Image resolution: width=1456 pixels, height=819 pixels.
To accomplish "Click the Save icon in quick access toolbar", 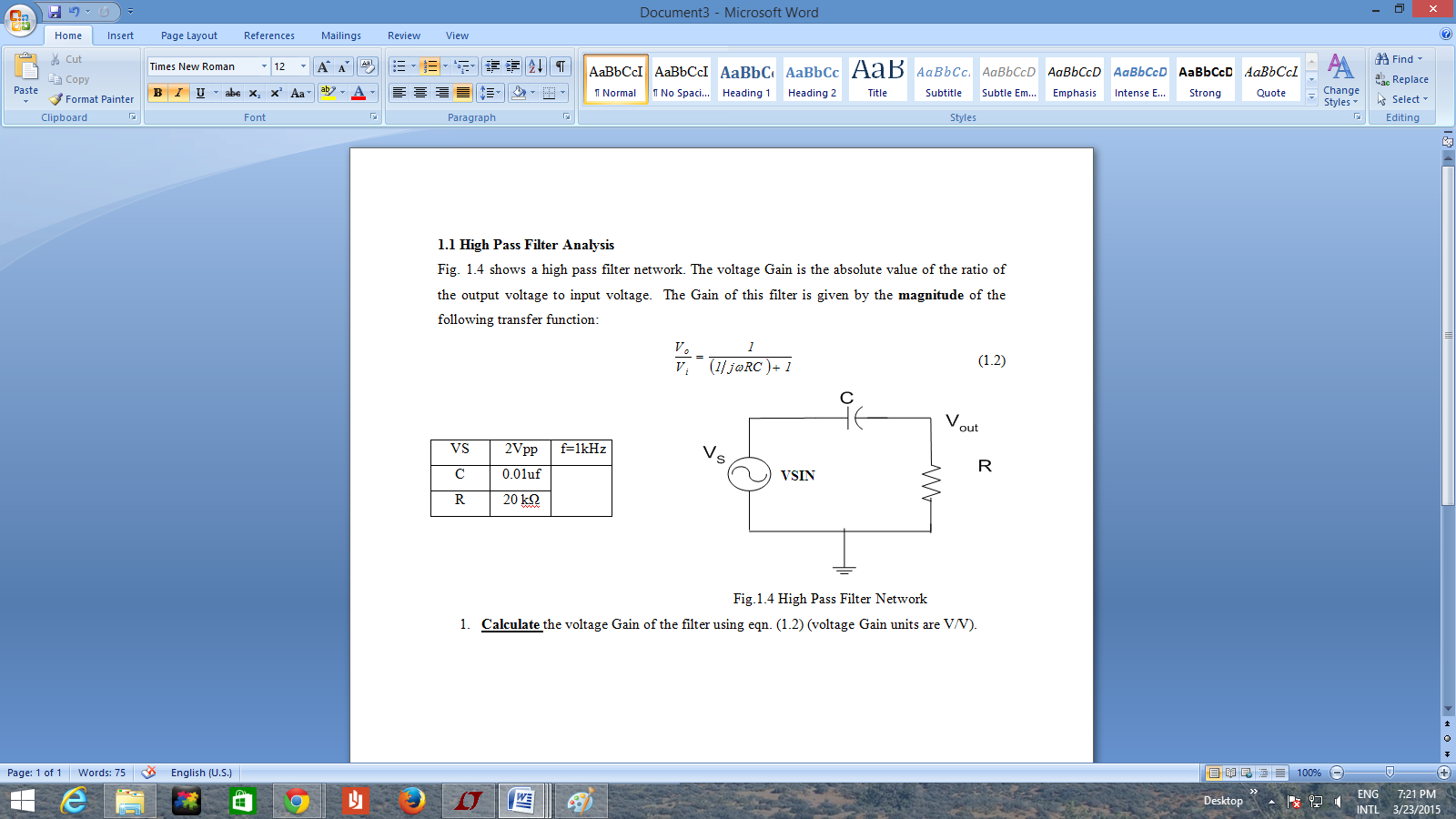I will click(x=55, y=12).
